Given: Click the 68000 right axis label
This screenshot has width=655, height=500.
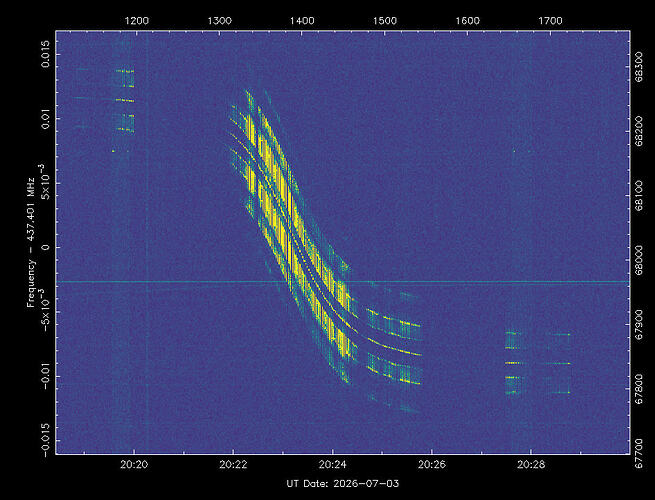Looking at the screenshot, I should point(640,260).
